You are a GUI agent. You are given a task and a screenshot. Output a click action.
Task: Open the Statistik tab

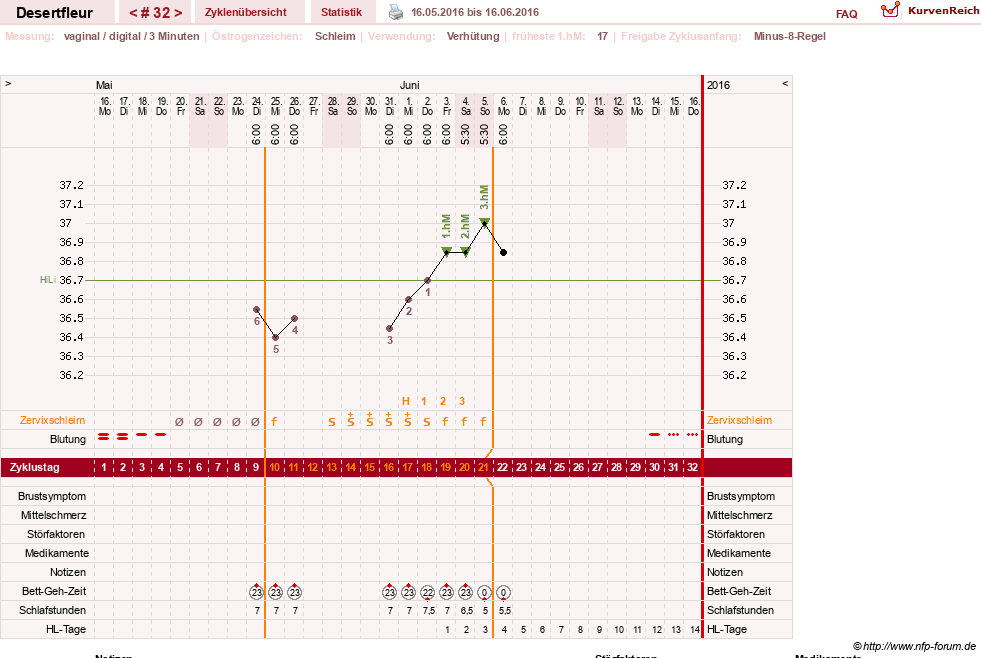pos(341,12)
